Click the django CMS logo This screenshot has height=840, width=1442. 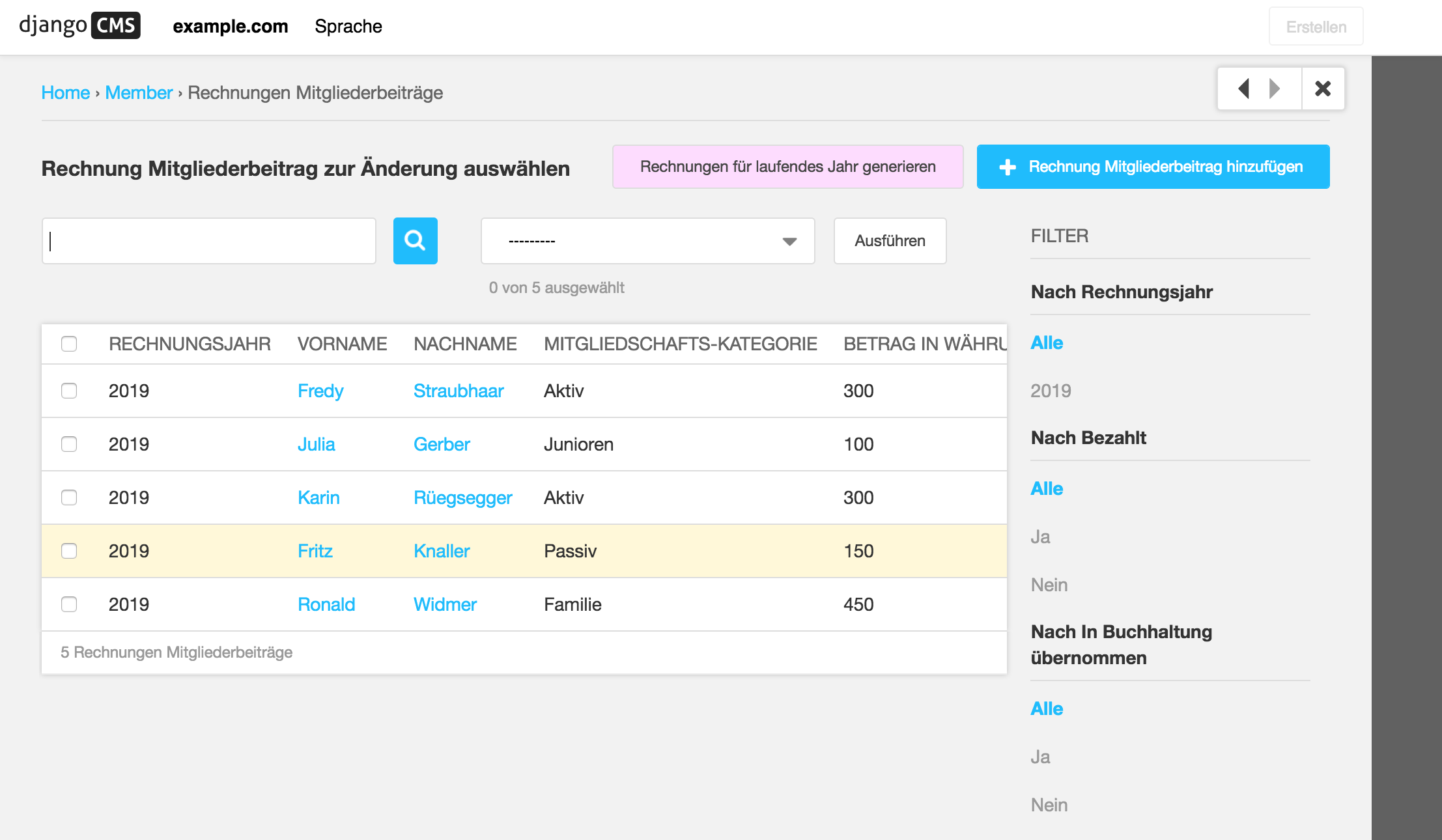[79, 26]
